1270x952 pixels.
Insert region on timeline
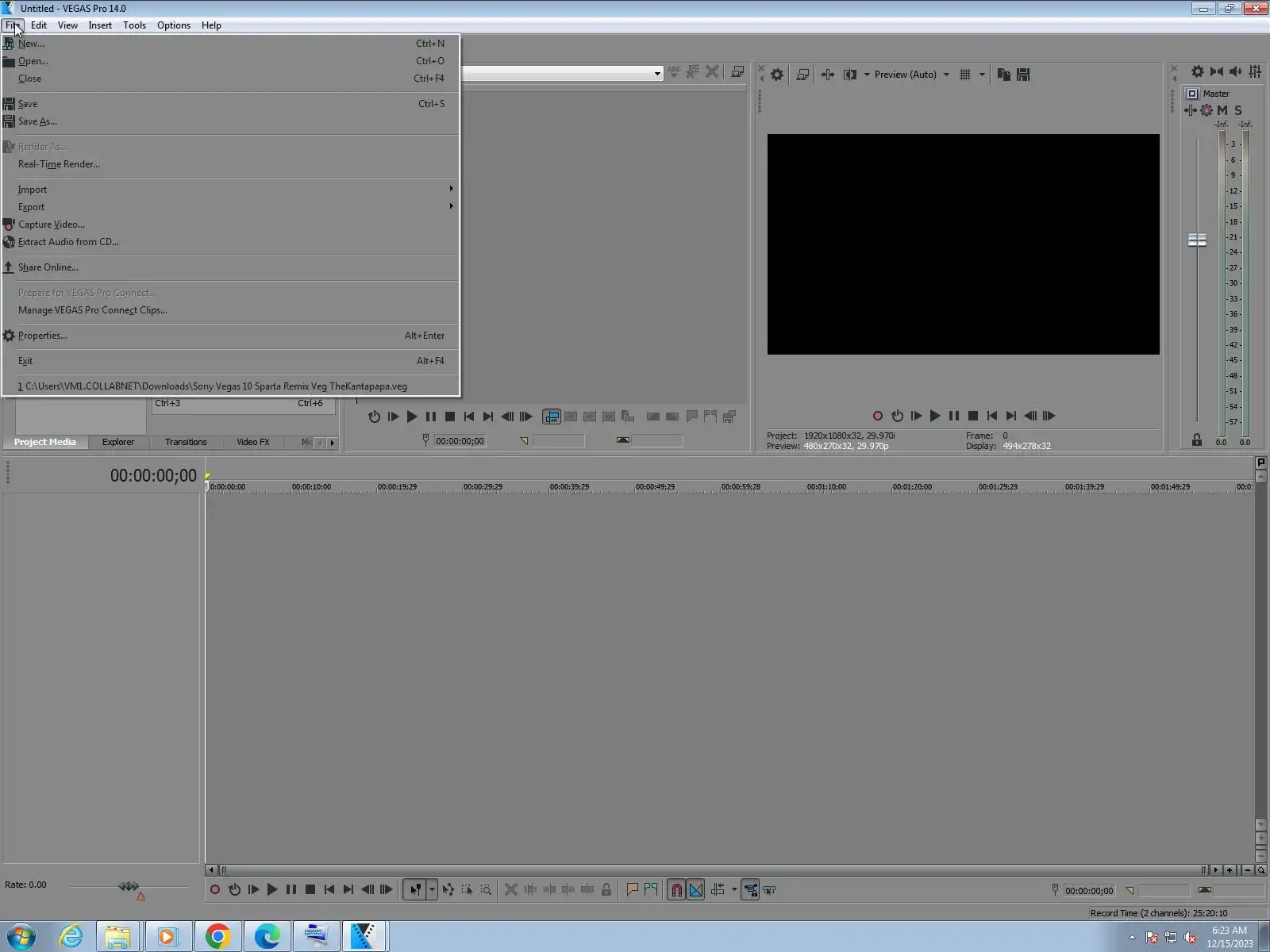[652, 890]
